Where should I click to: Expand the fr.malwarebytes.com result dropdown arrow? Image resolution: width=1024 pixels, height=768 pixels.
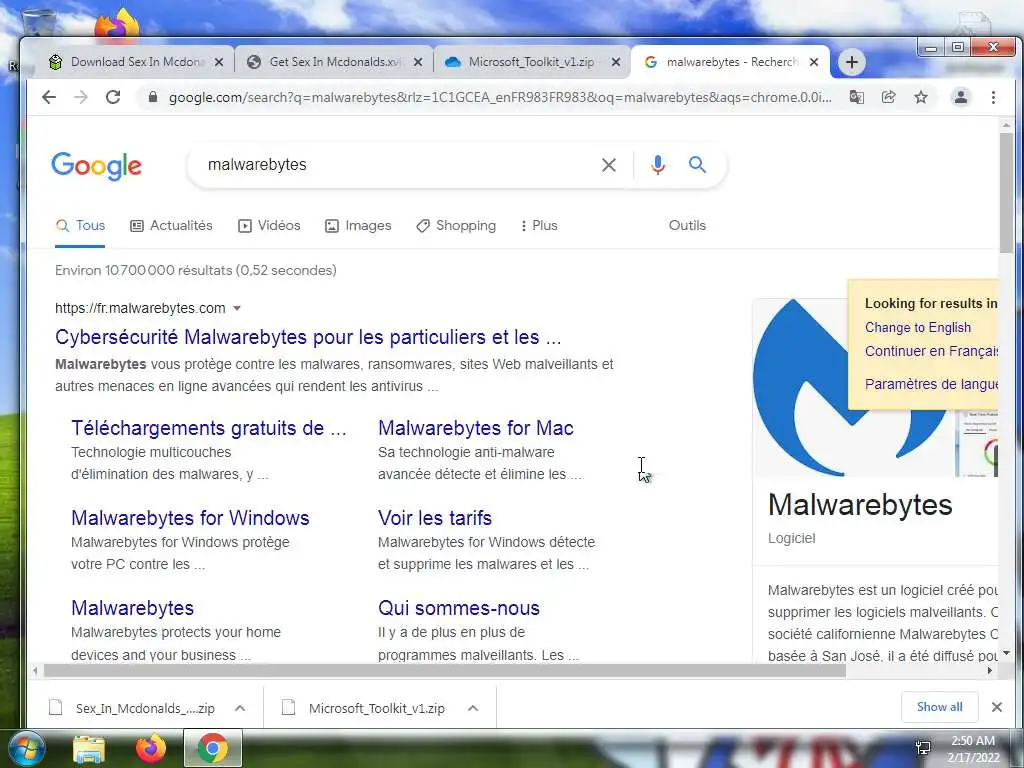pos(237,308)
